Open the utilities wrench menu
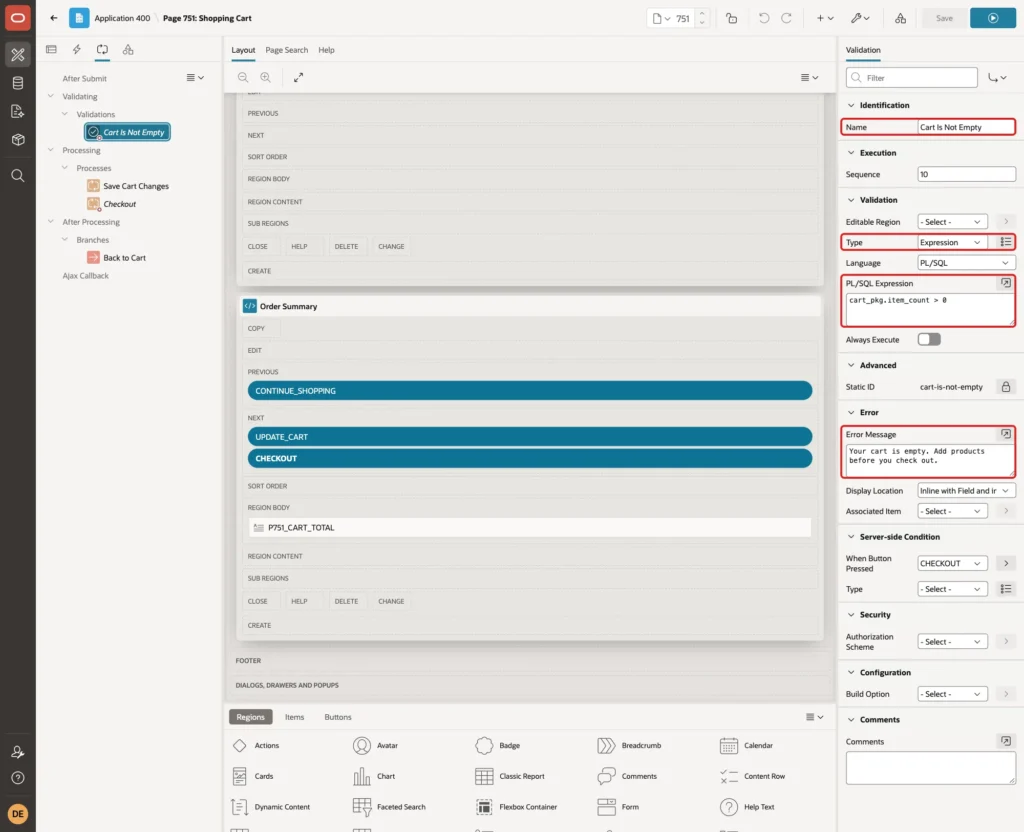 tap(860, 18)
